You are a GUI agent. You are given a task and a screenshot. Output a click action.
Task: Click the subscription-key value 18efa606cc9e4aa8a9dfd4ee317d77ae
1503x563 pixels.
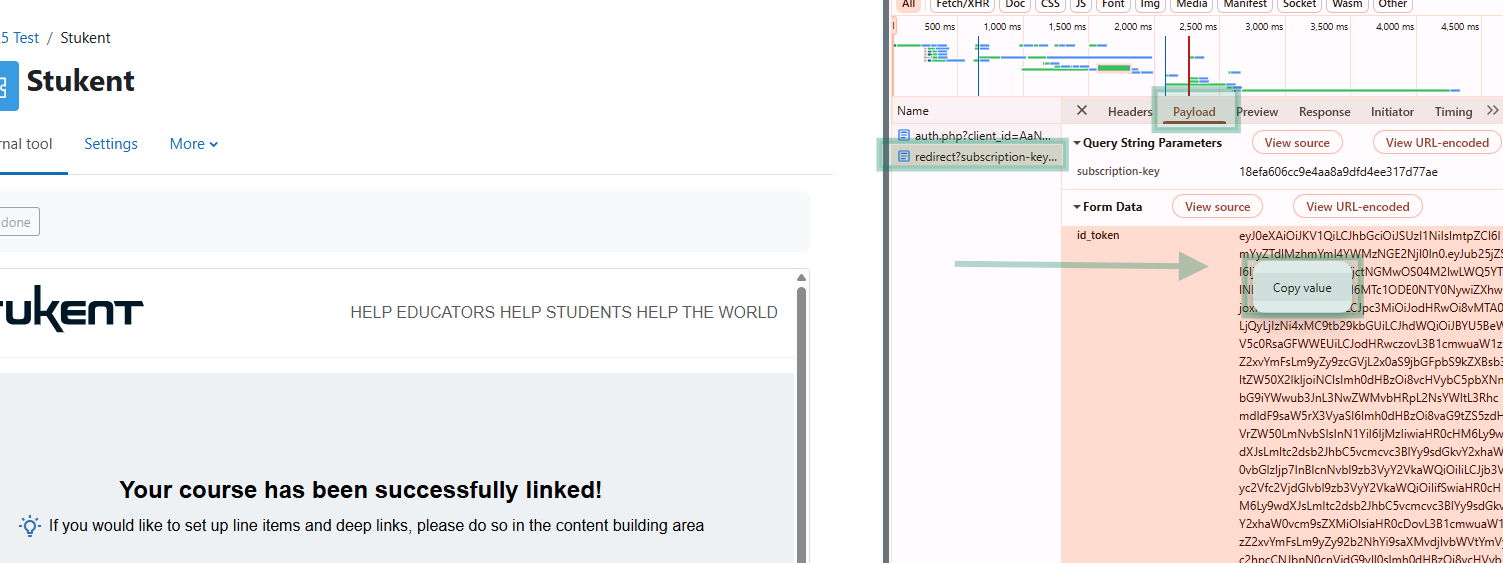click(1338, 172)
